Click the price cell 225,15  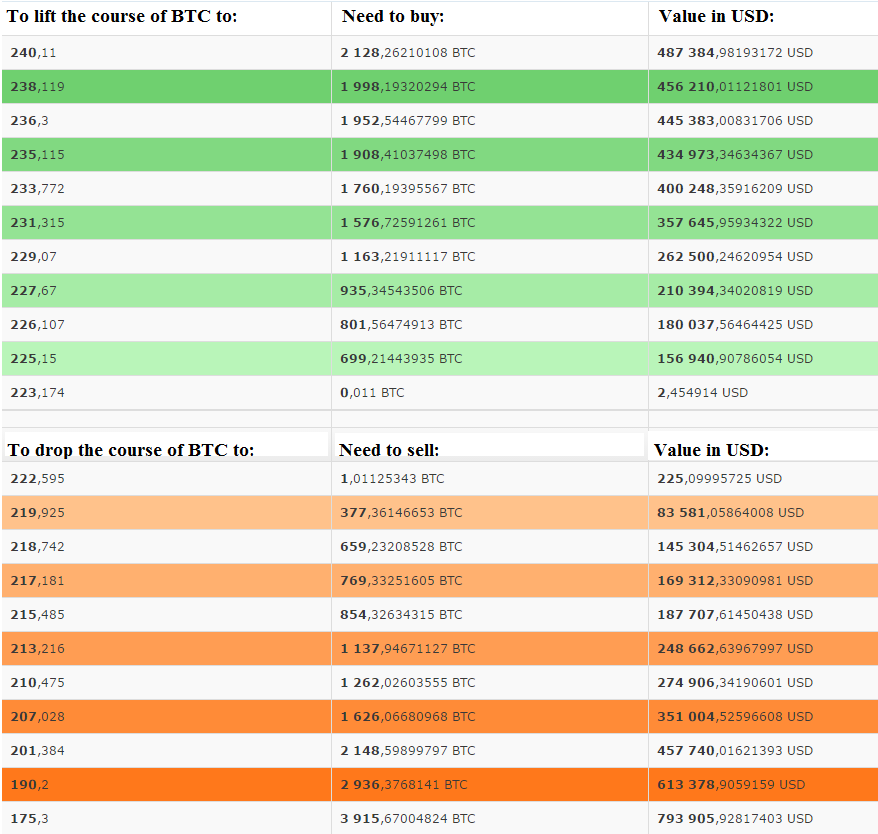tap(34, 358)
